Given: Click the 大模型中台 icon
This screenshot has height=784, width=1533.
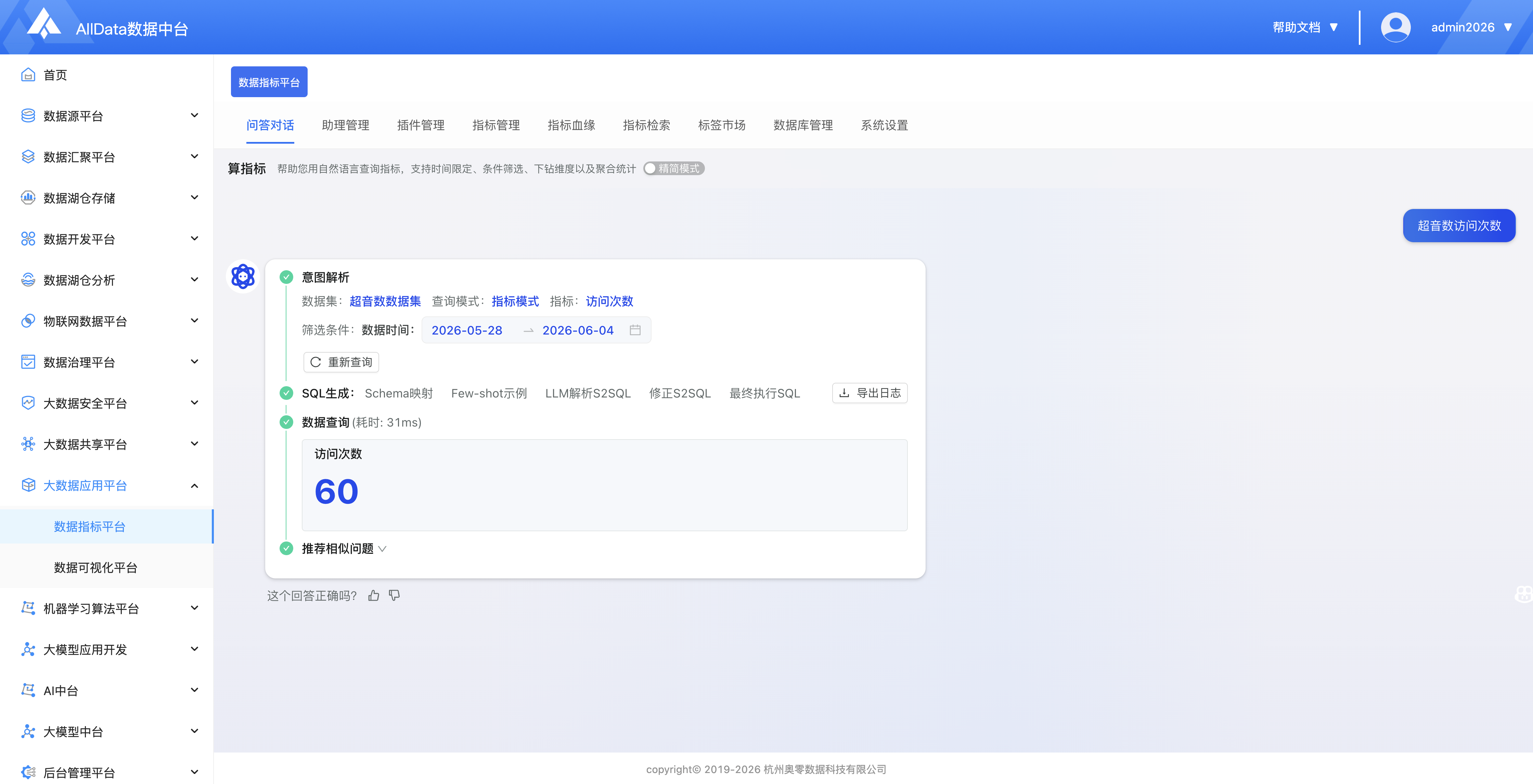Looking at the screenshot, I should (28, 732).
